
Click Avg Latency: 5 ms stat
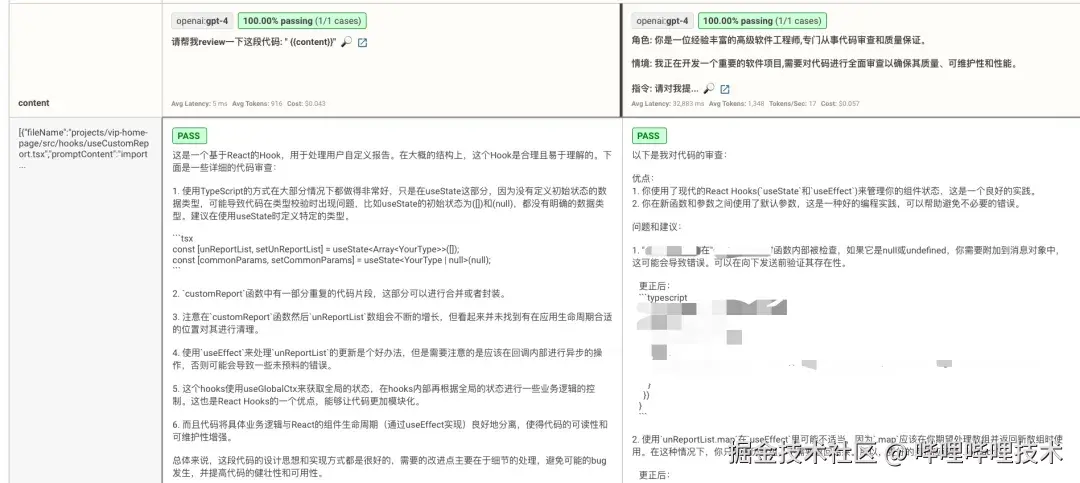[x=199, y=103]
